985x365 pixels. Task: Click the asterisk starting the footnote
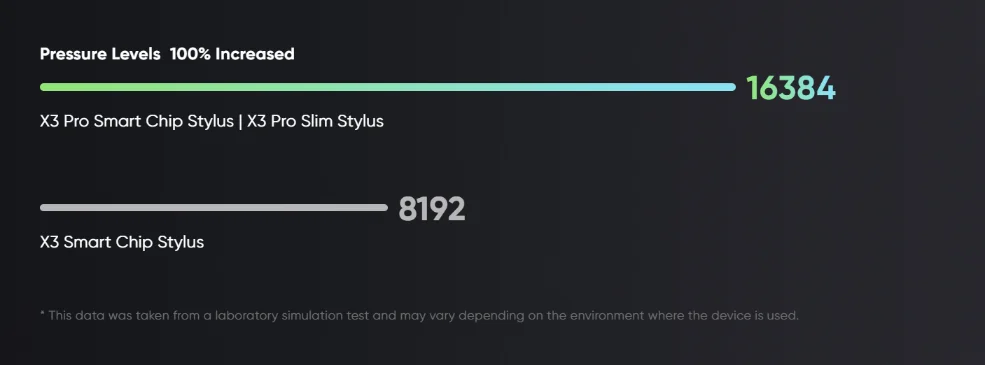tap(42, 313)
